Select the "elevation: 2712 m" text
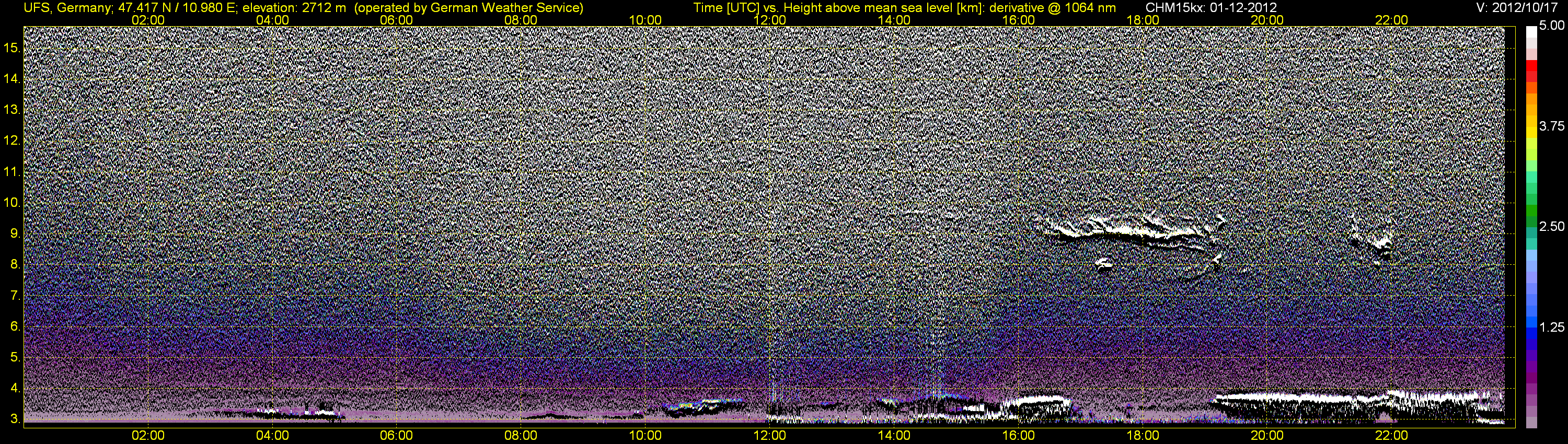This screenshot has height=444, width=1568. coord(294,7)
